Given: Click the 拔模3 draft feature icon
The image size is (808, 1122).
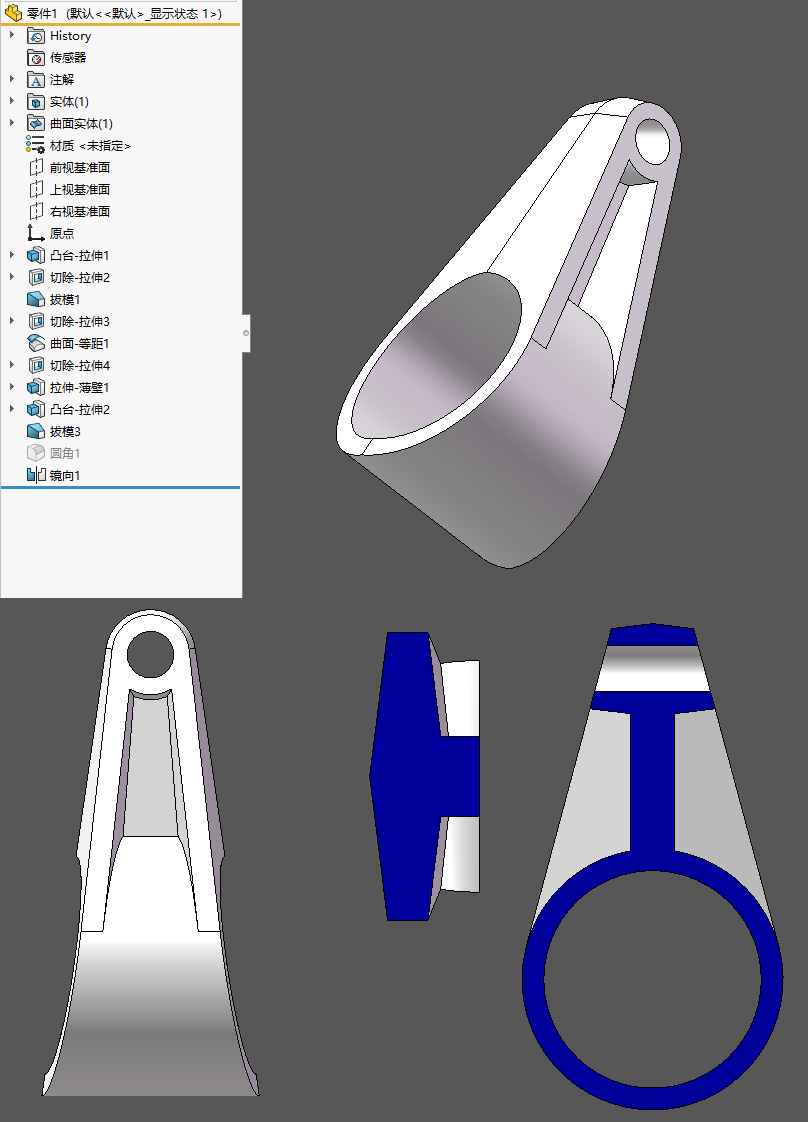Looking at the screenshot, I should [36, 431].
